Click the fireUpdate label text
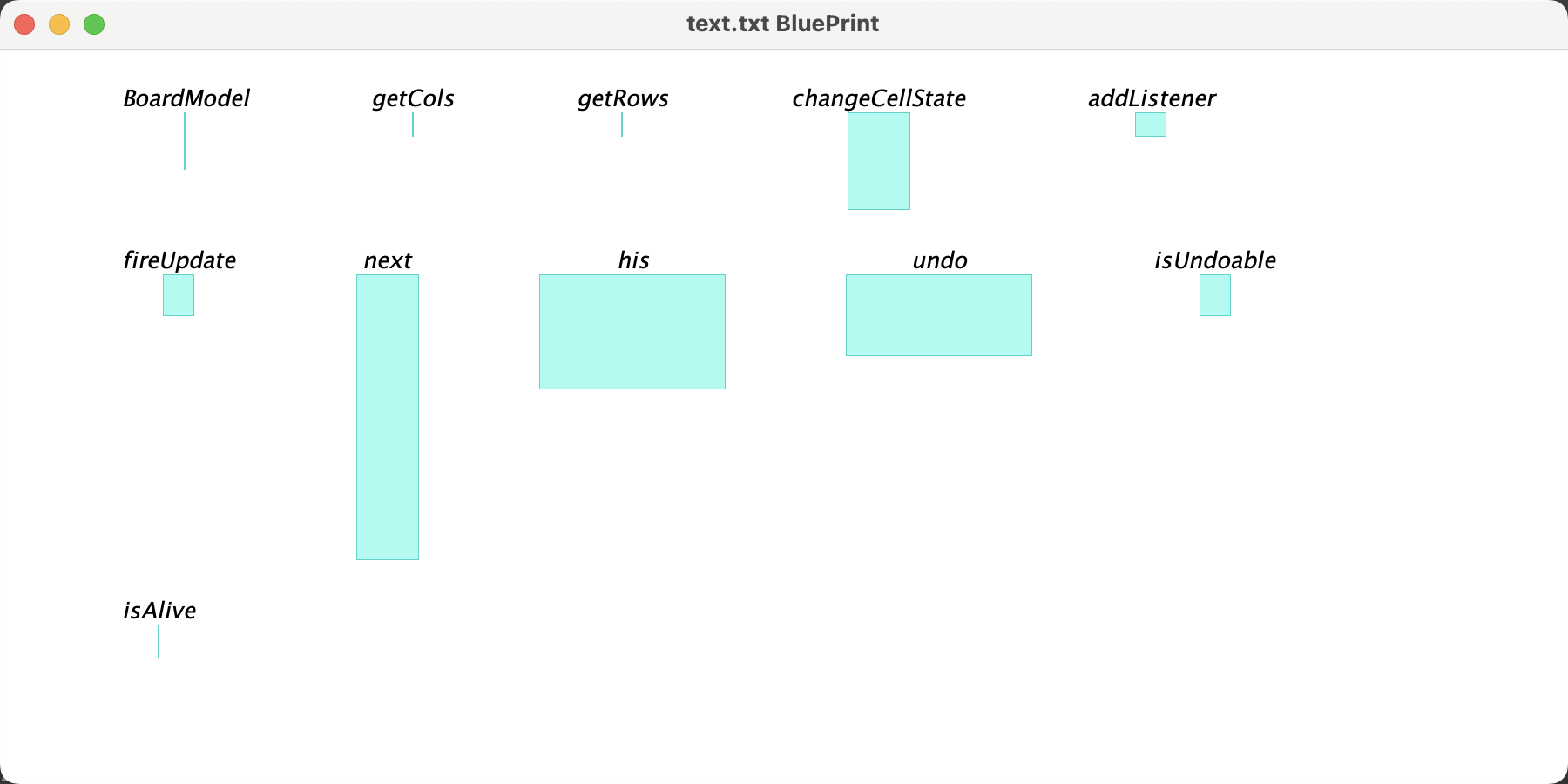1568x784 pixels. click(x=179, y=260)
